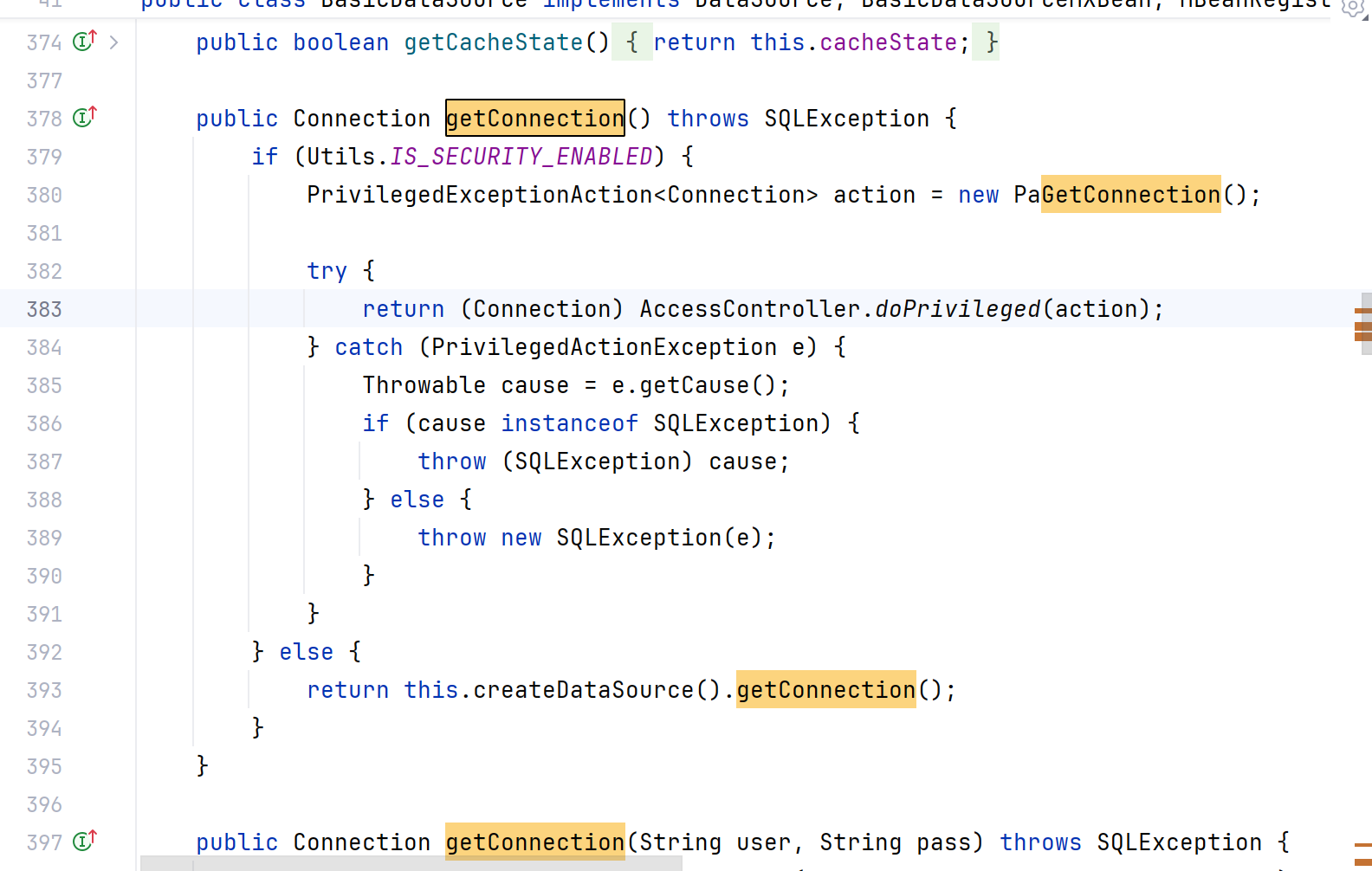The image size is (1372, 871).
Task: Click the cacheState field on line 374
Action: tap(888, 42)
